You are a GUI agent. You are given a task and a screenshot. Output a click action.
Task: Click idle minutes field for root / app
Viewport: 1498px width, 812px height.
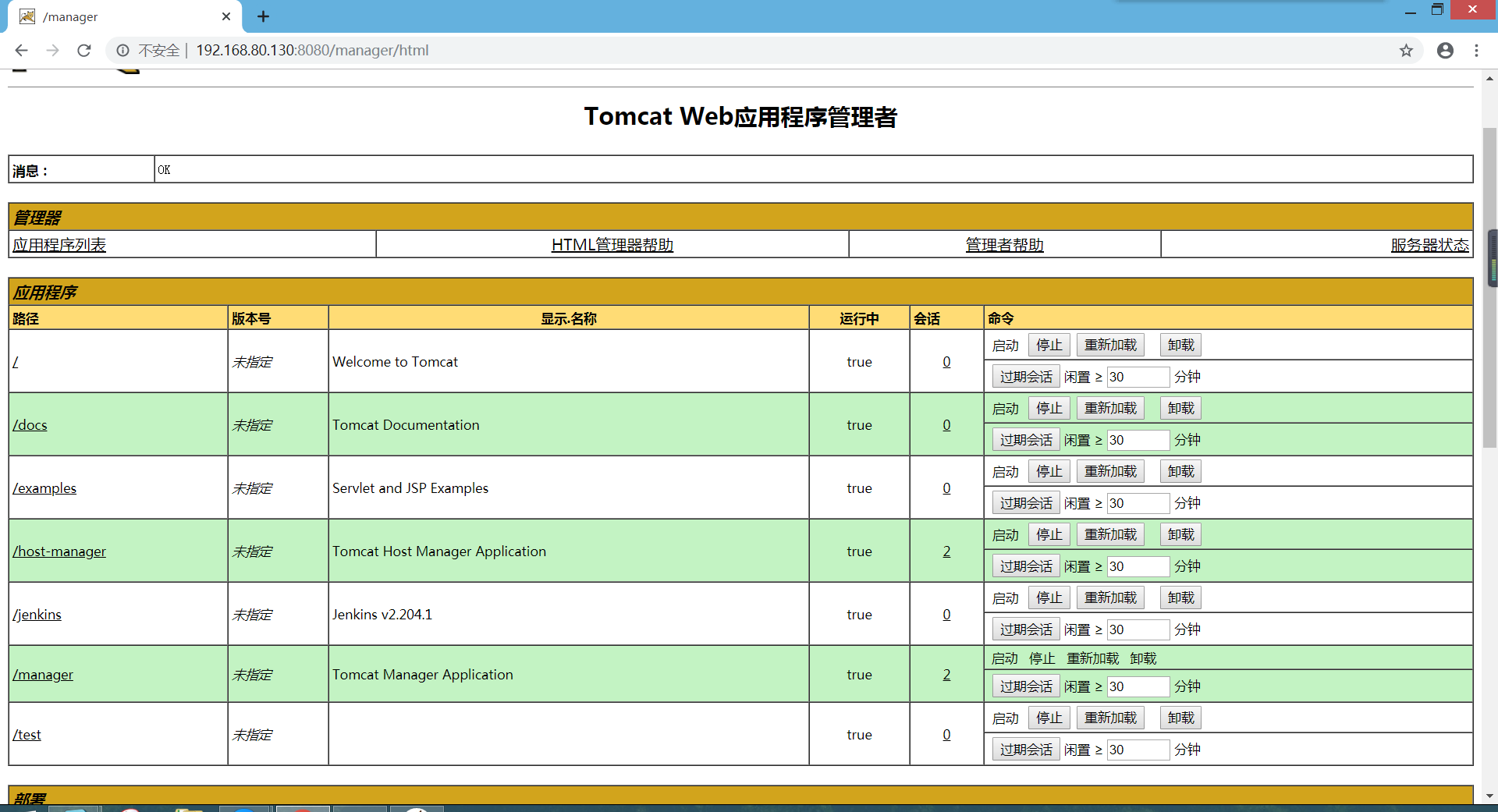click(1138, 377)
